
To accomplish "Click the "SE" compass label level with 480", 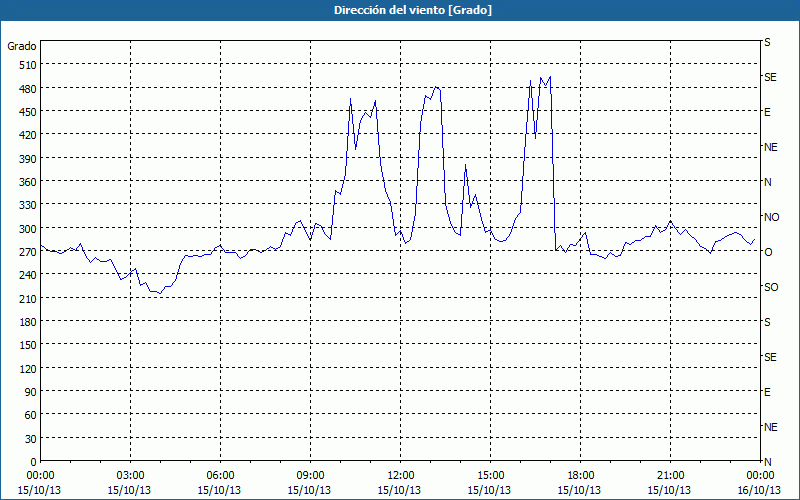I will [x=770, y=77].
